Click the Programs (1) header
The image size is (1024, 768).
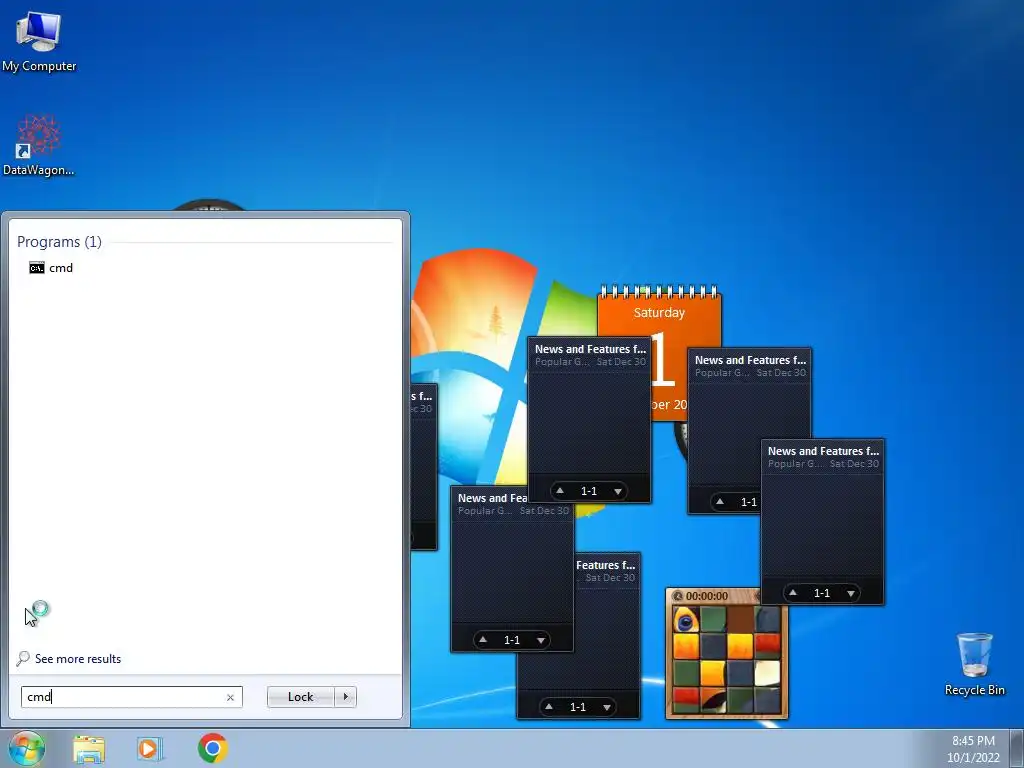[x=59, y=242]
